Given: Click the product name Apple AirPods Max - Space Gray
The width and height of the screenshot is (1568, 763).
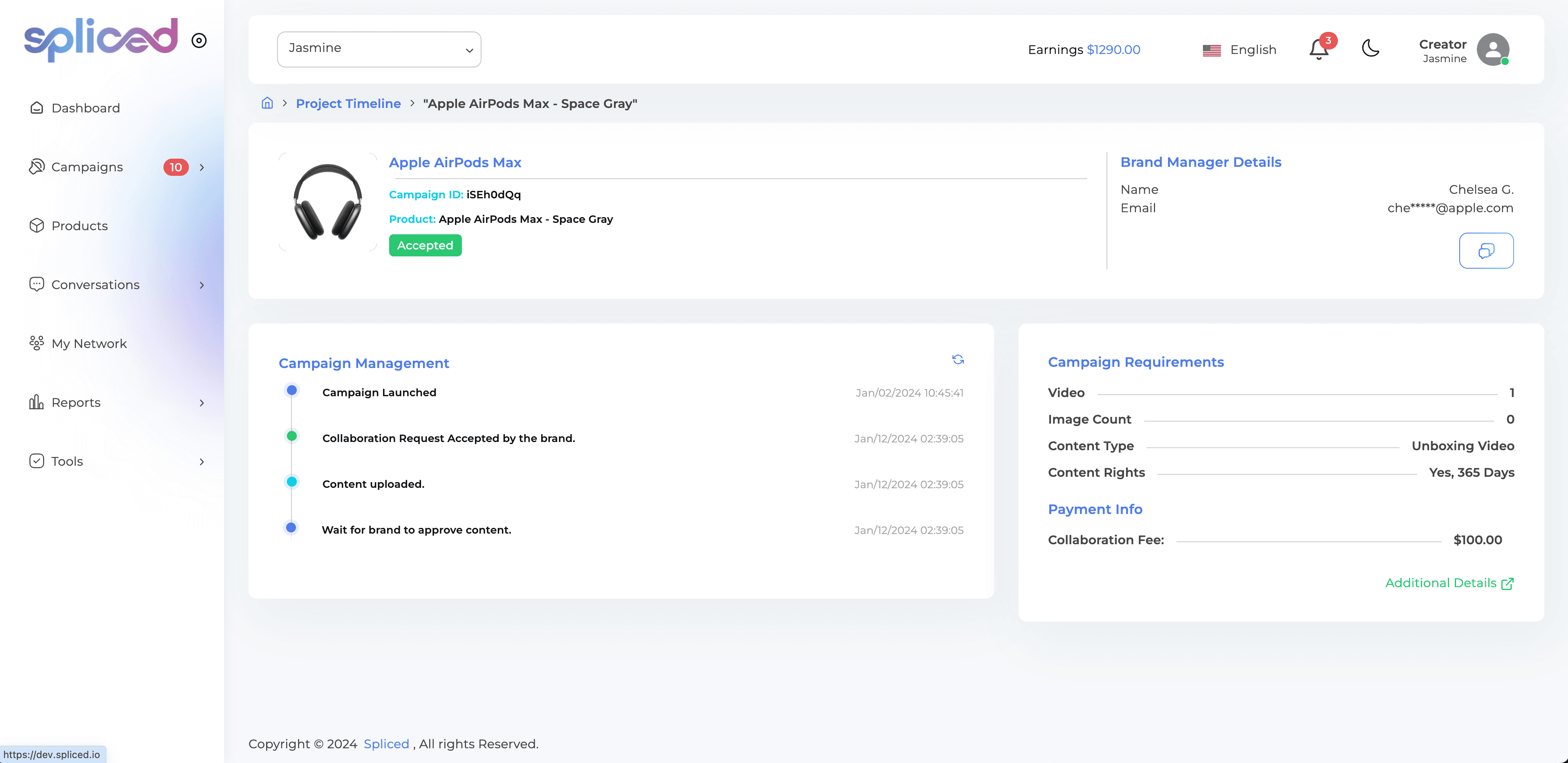Looking at the screenshot, I should pyautogui.click(x=526, y=219).
